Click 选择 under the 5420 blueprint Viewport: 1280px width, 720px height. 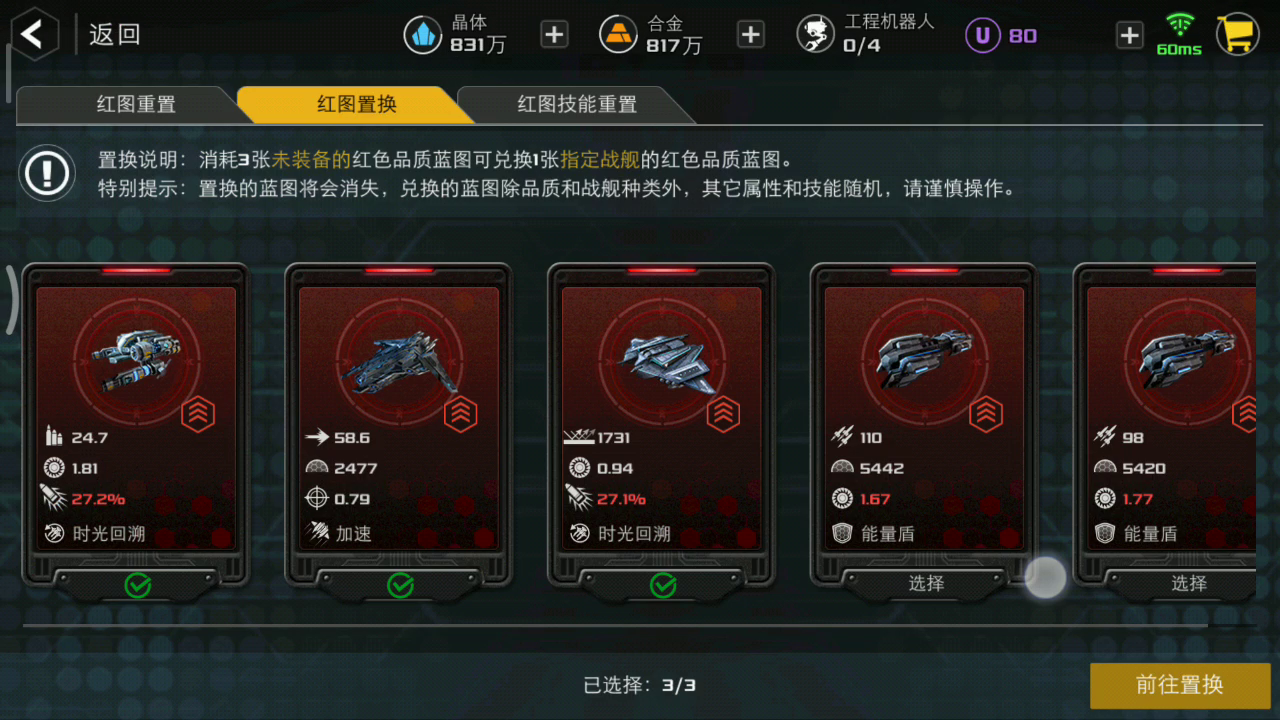1189,583
